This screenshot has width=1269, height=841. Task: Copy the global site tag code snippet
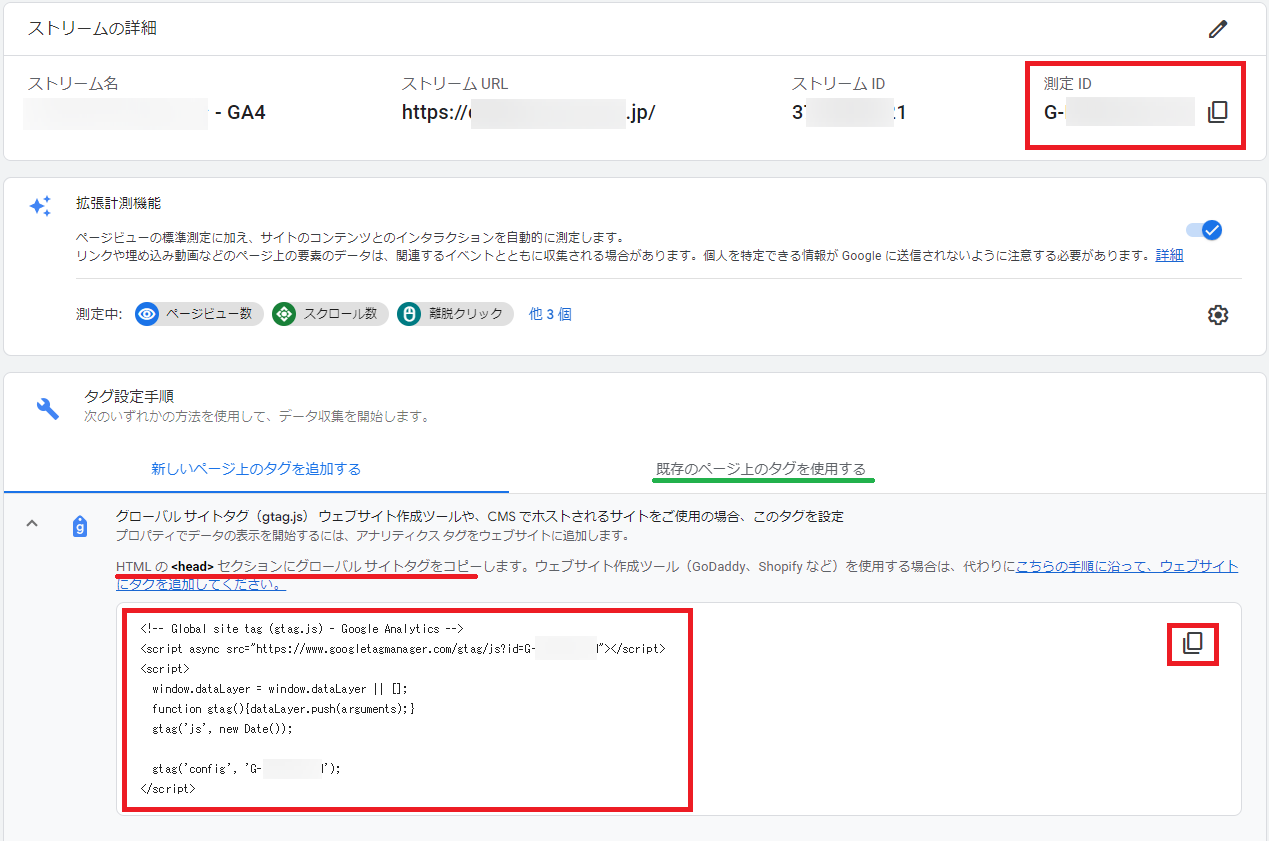coord(1193,643)
